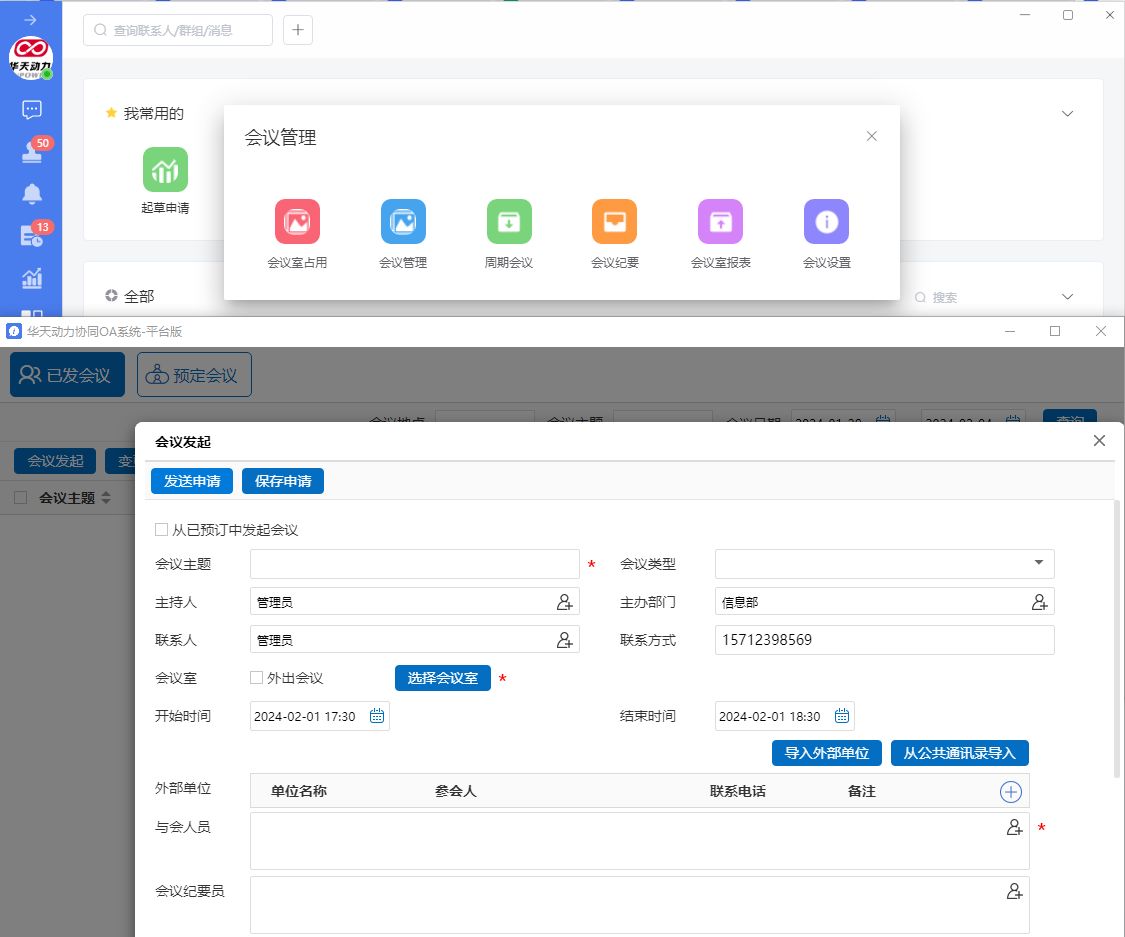Click plus icon to add 外部单位 row
Screen dimensions: 1125x937
tap(1011, 791)
